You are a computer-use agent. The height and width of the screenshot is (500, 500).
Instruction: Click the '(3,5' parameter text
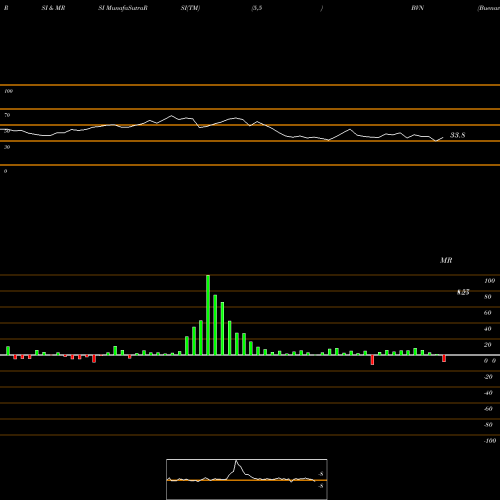point(257,8)
